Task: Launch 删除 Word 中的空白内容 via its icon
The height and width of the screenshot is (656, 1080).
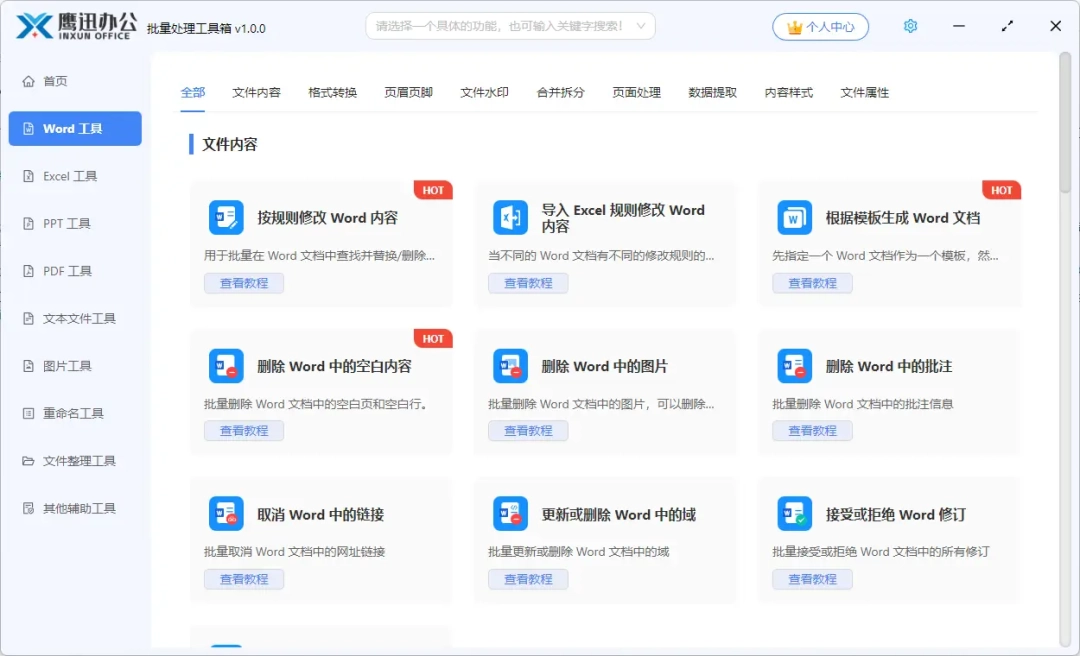Action: click(x=226, y=365)
